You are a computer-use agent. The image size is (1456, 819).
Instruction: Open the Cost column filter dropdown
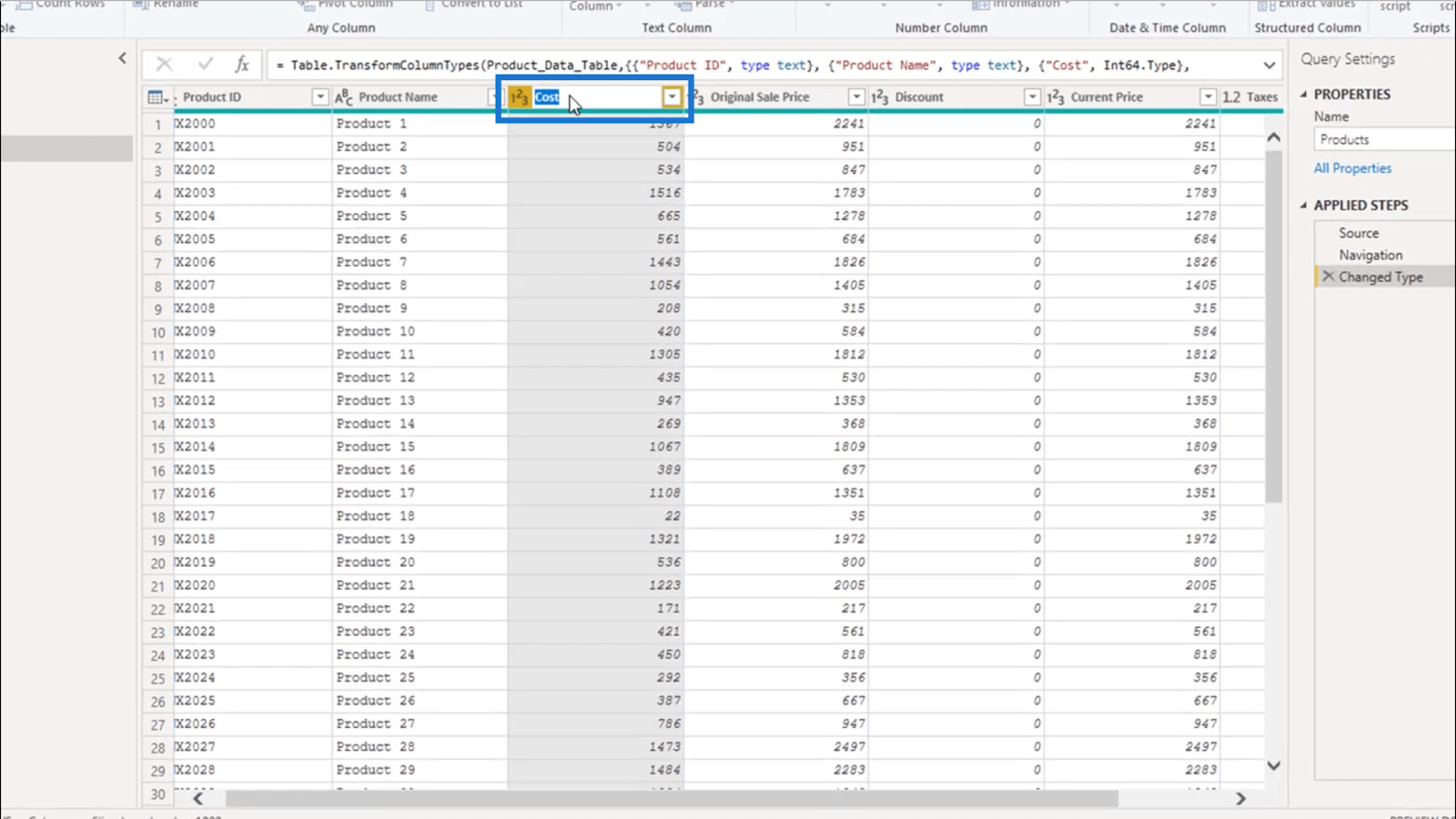(672, 96)
